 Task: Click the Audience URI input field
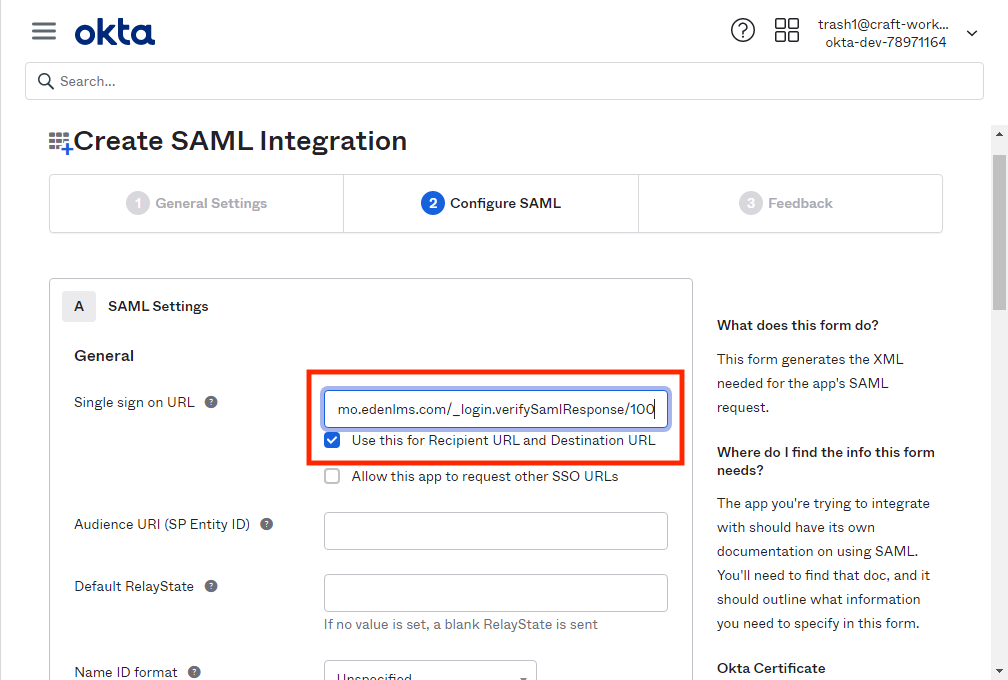pyautogui.click(x=496, y=531)
